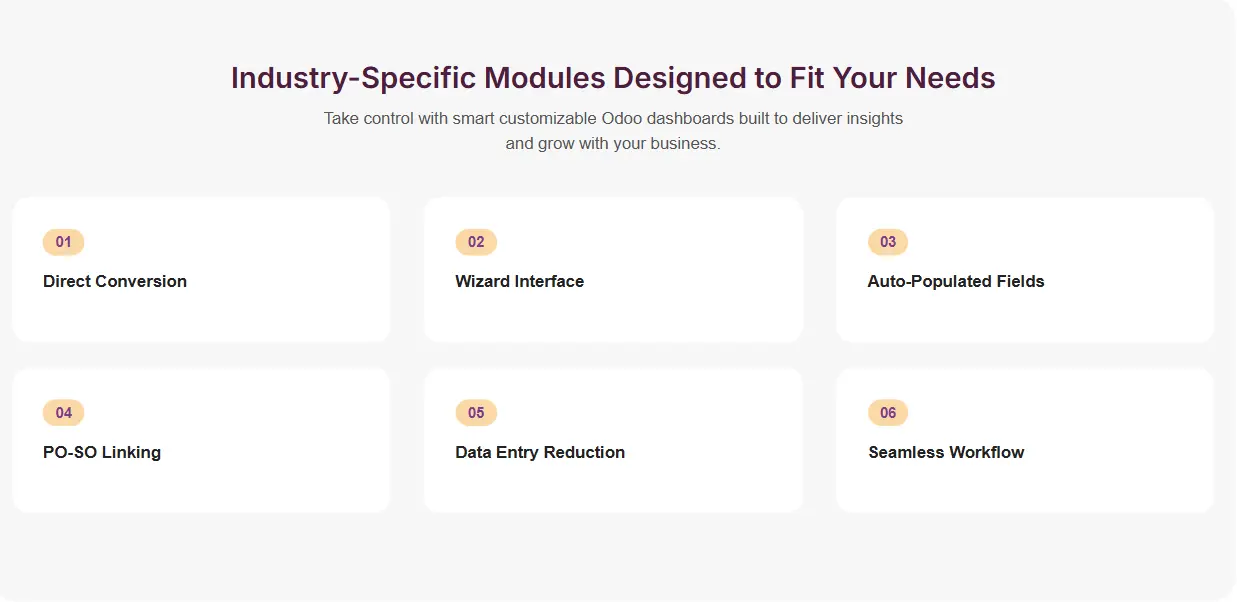Click the 02 number badge

point(476,242)
